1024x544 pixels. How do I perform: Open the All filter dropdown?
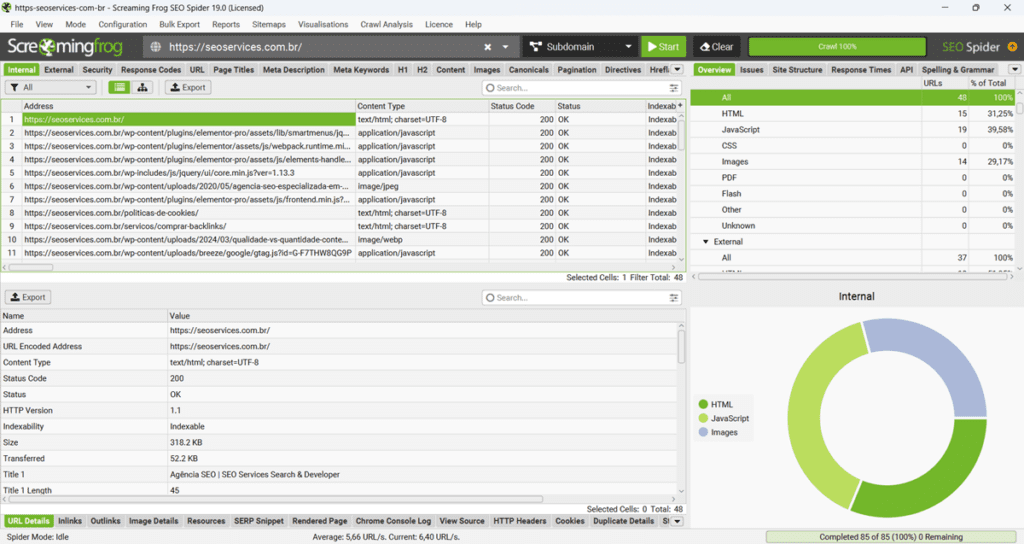pos(51,88)
